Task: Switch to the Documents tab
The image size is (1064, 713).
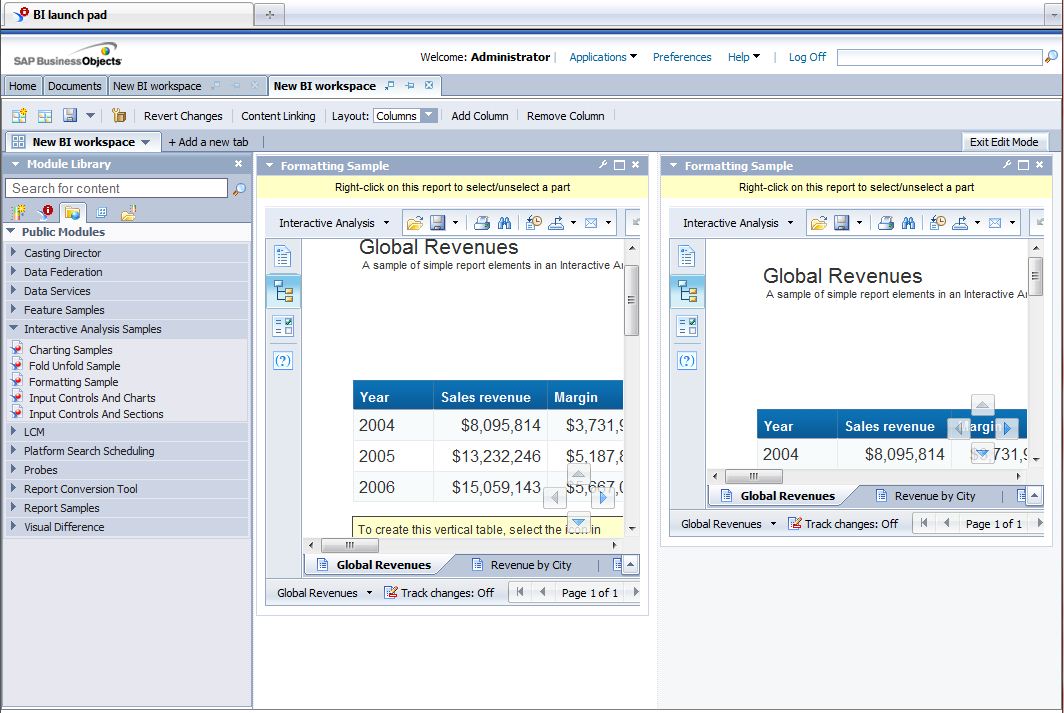Action: pos(74,86)
